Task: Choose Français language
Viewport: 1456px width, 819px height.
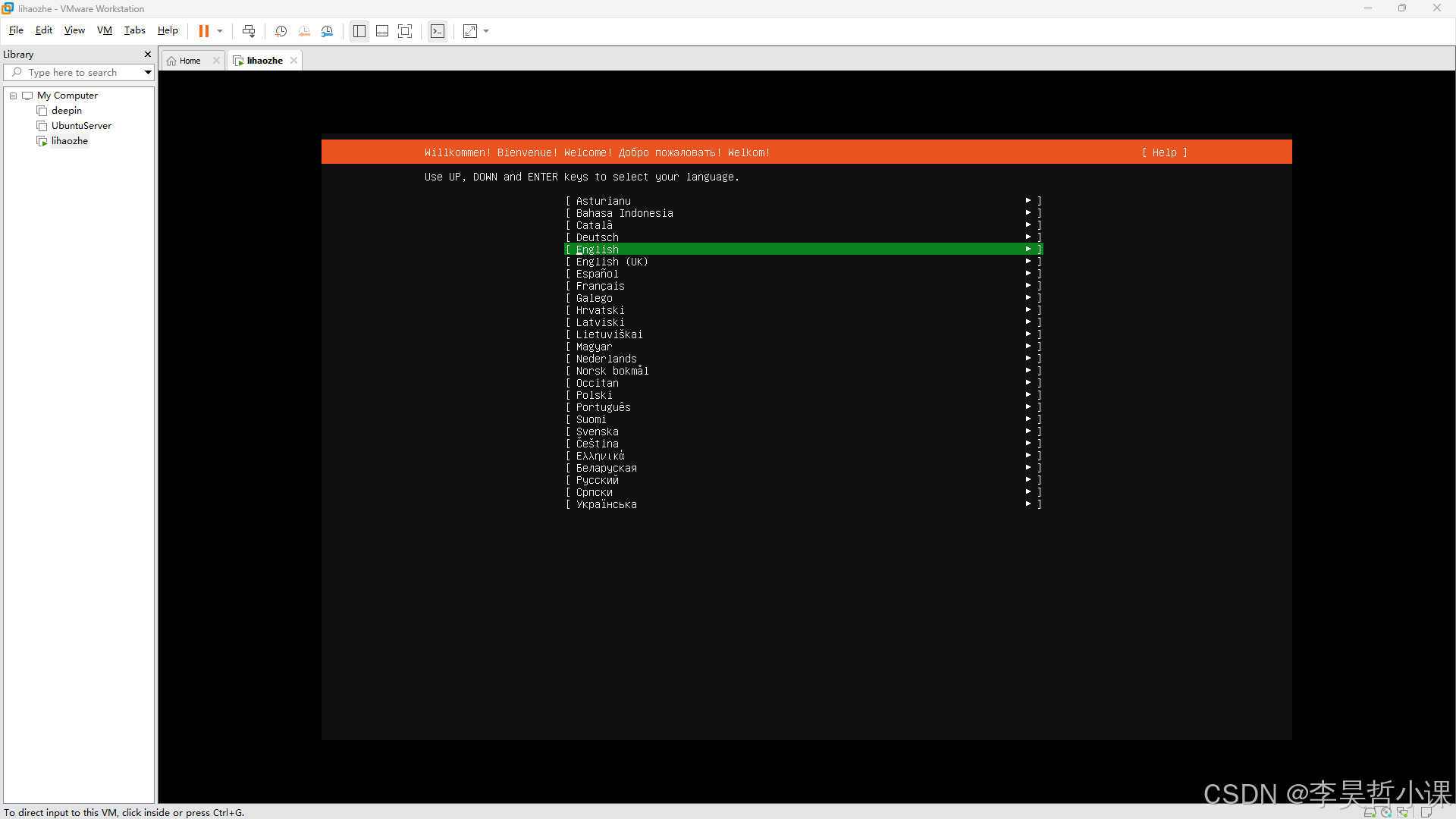Action: [x=804, y=286]
